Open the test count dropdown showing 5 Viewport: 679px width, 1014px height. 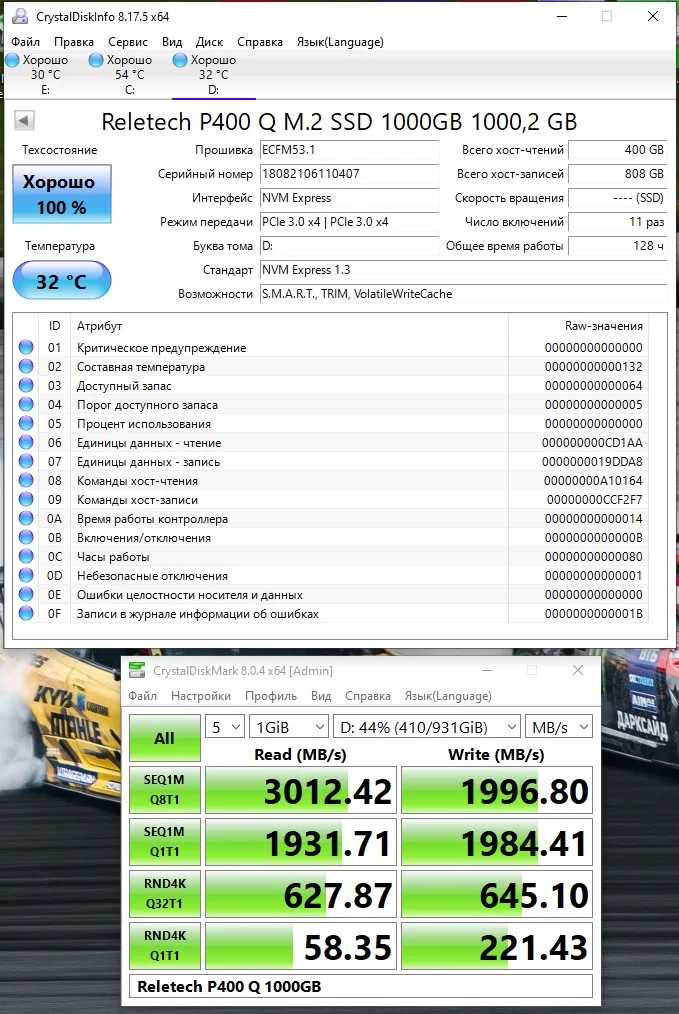[x=224, y=727]
